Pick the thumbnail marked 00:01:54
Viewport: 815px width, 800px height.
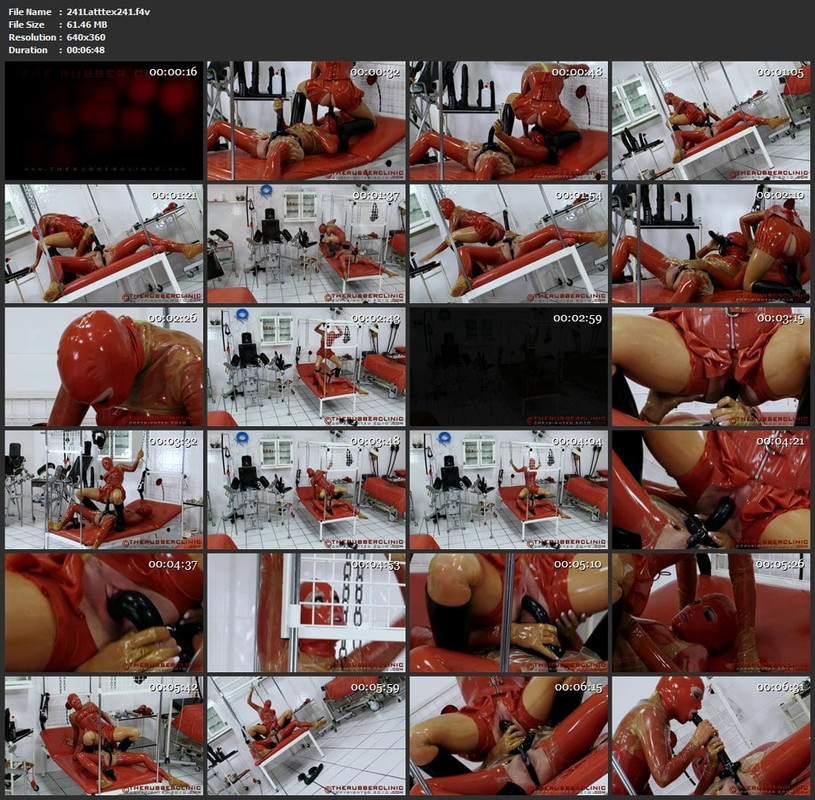tap(509, 244)
